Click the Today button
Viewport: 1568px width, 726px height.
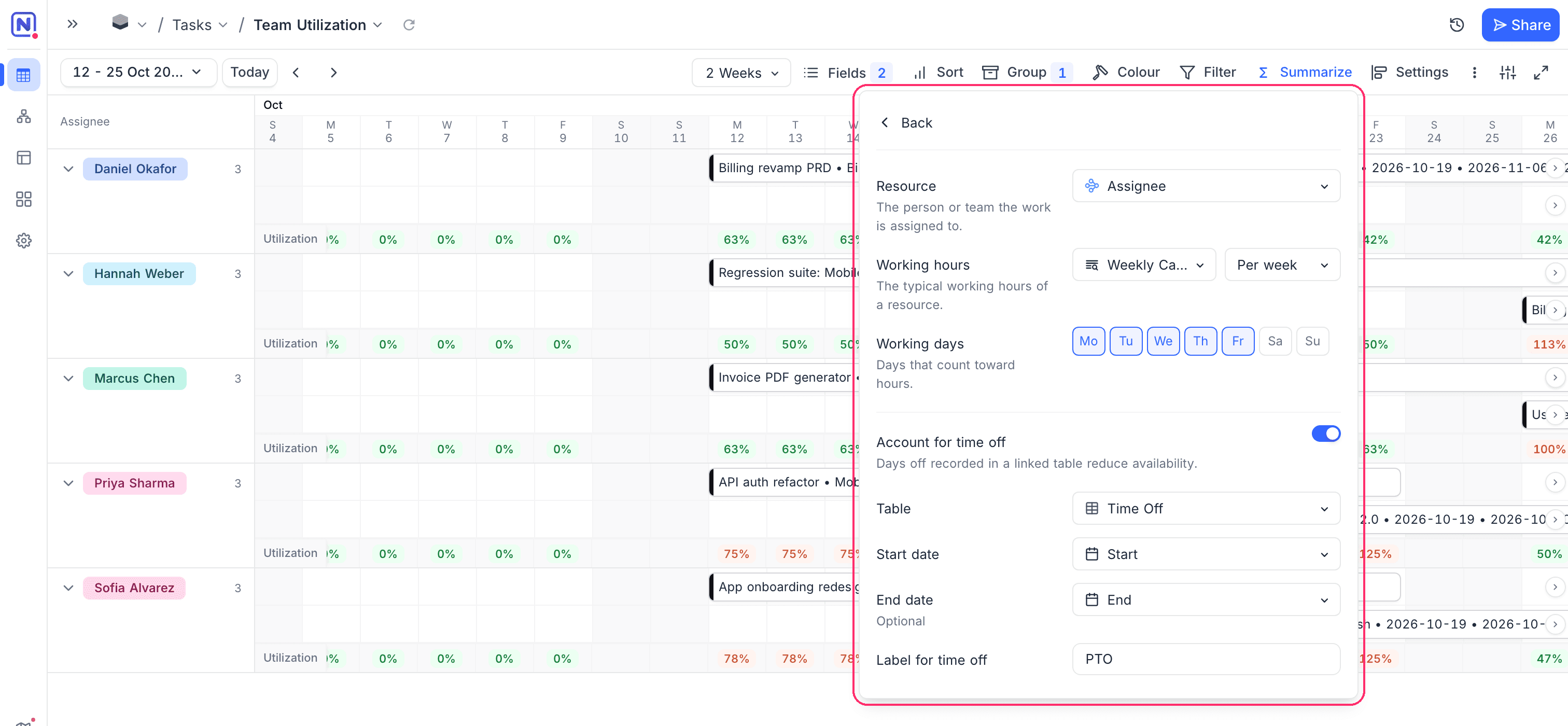click(249, 73)
